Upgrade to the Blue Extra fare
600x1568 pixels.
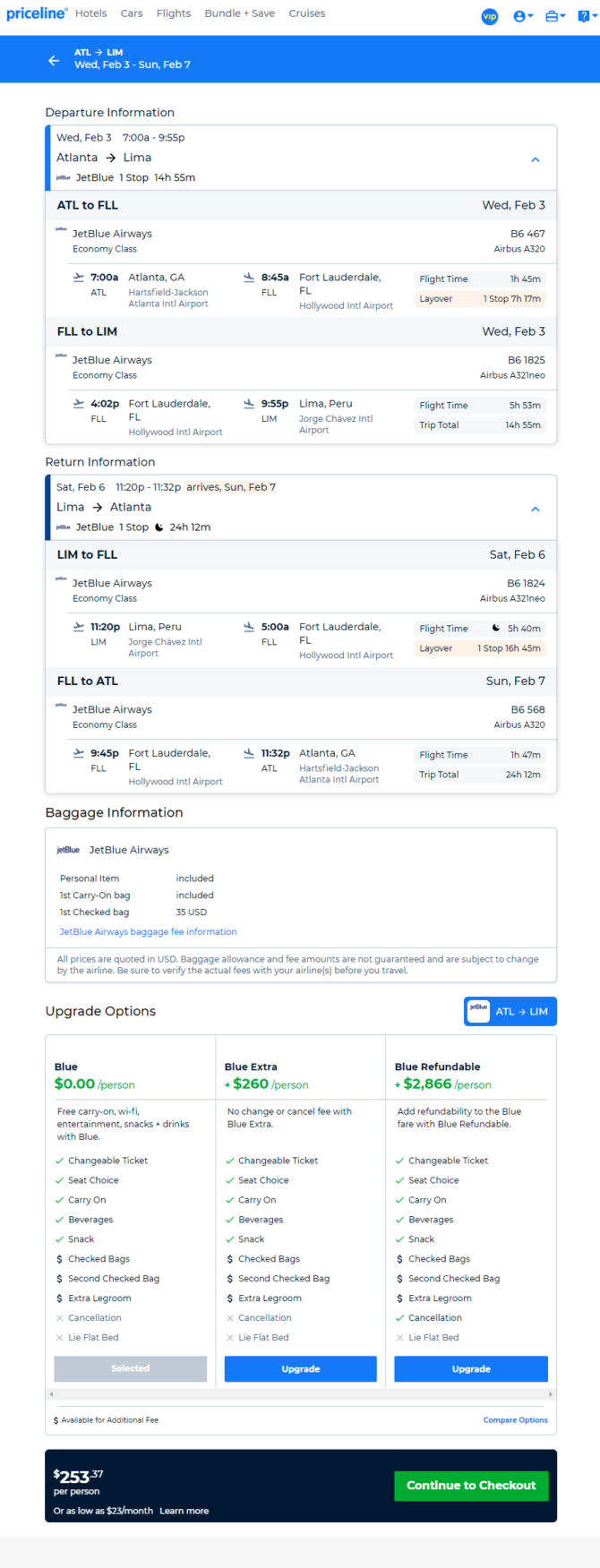point(301,1368)
